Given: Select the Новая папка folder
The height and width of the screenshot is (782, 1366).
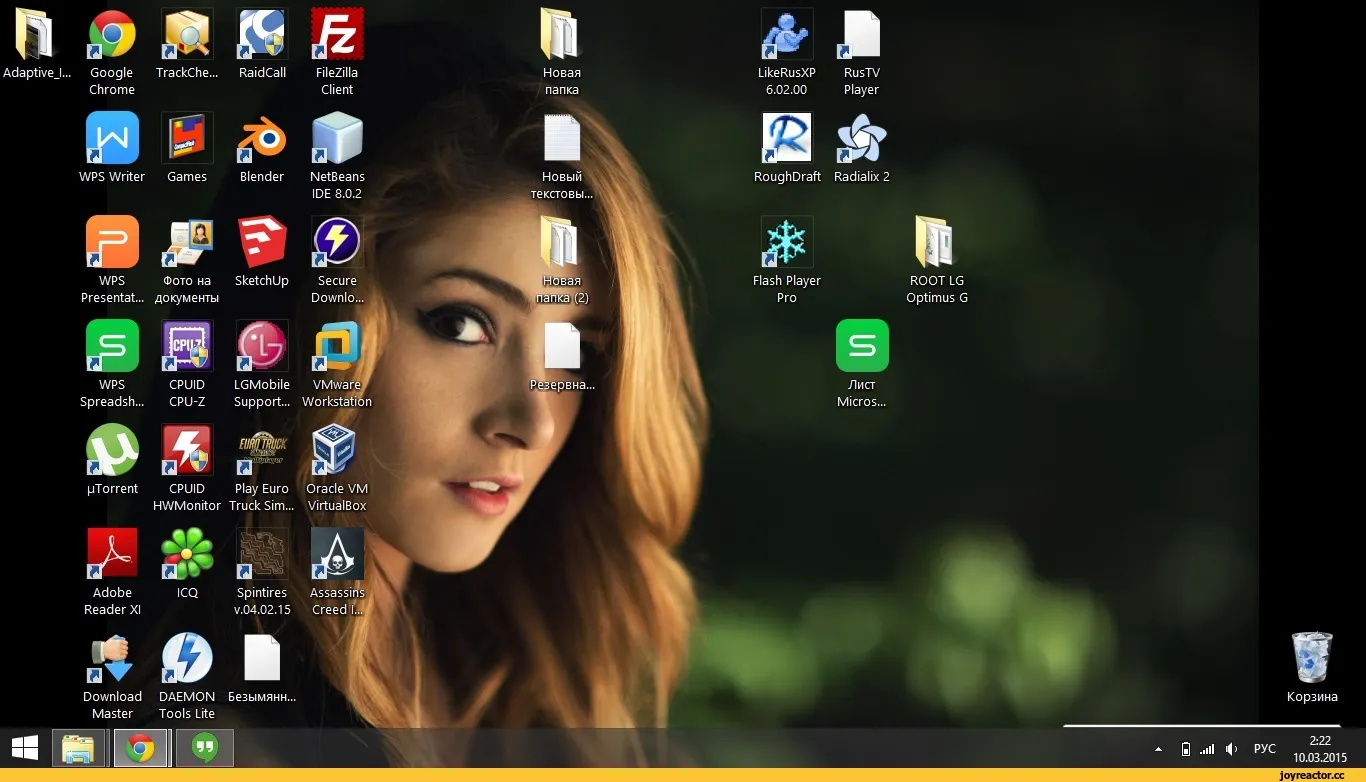Looking at the screenshot, I should (x=562, y=35).
